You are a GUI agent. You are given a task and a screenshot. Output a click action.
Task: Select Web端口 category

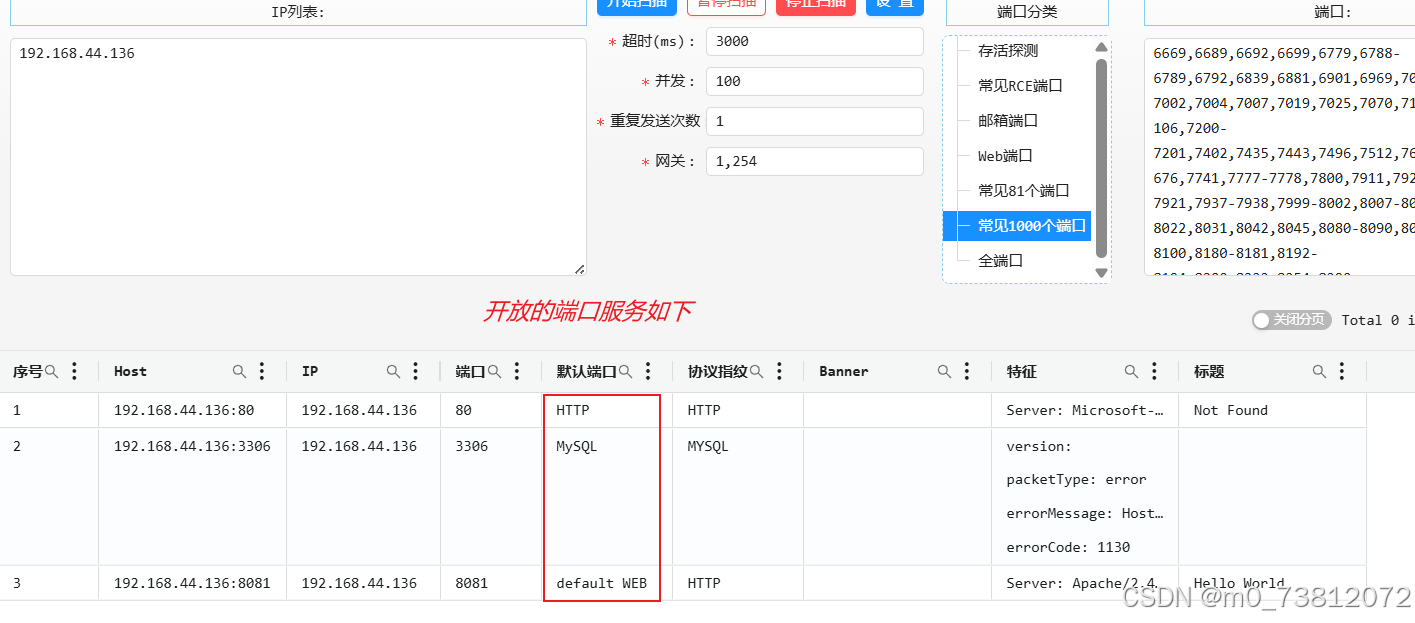pyautogui.click(x=1005, y=155)
